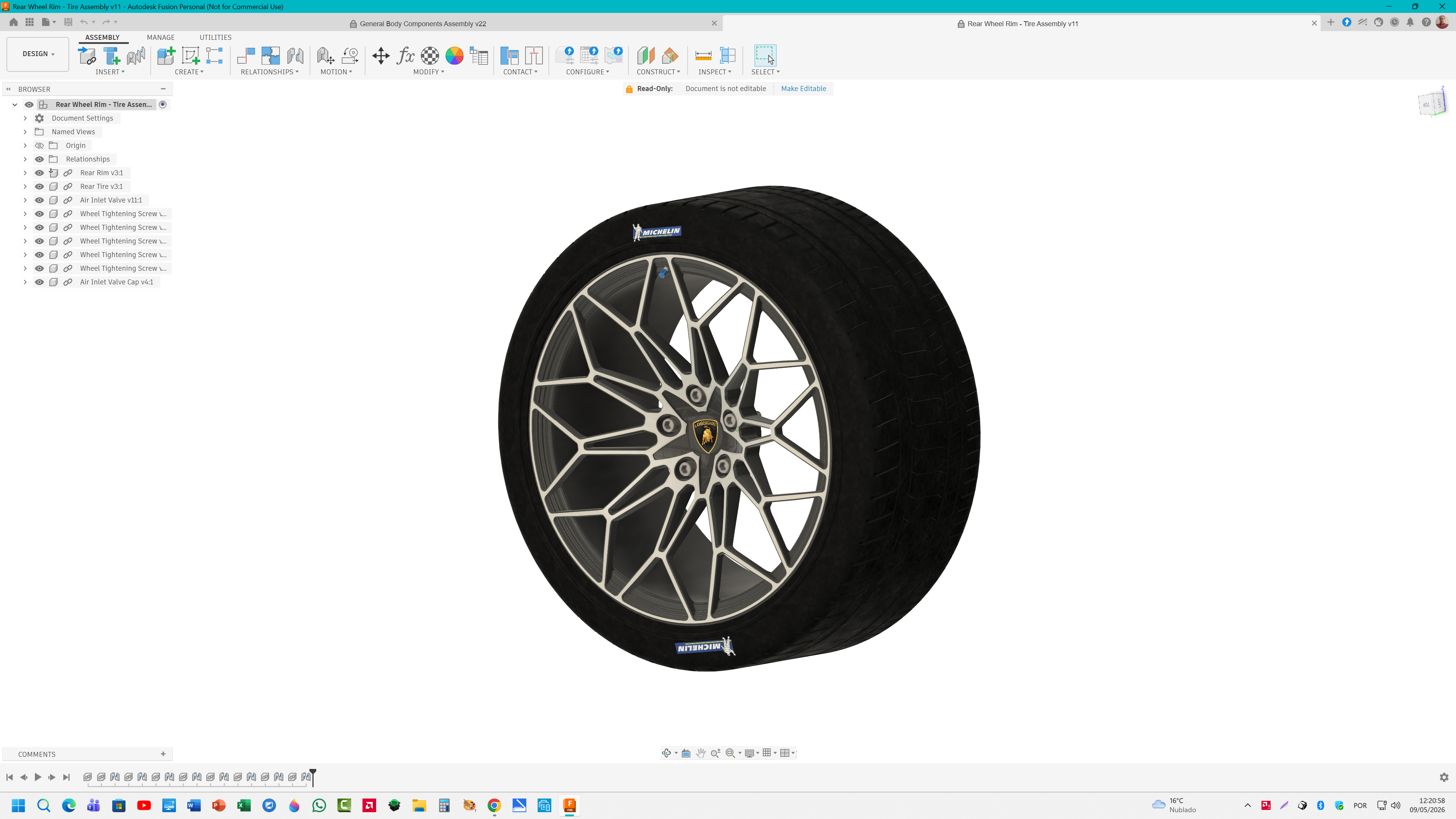Viewport: 1456px width, 819px height.
Task: Add a new comment with plus button
Action: coord(163,754)
